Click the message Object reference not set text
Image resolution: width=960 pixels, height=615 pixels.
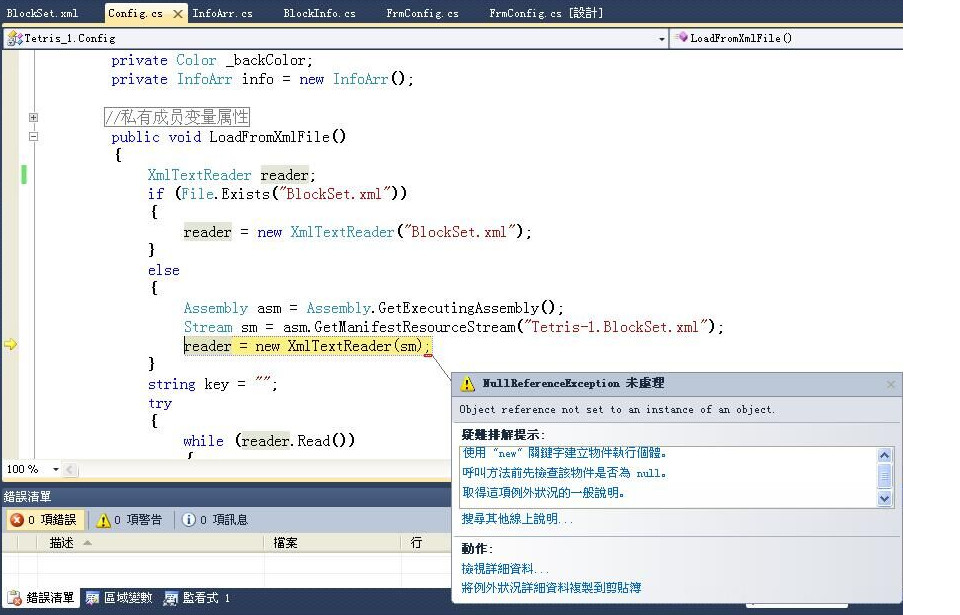[617, 409]
